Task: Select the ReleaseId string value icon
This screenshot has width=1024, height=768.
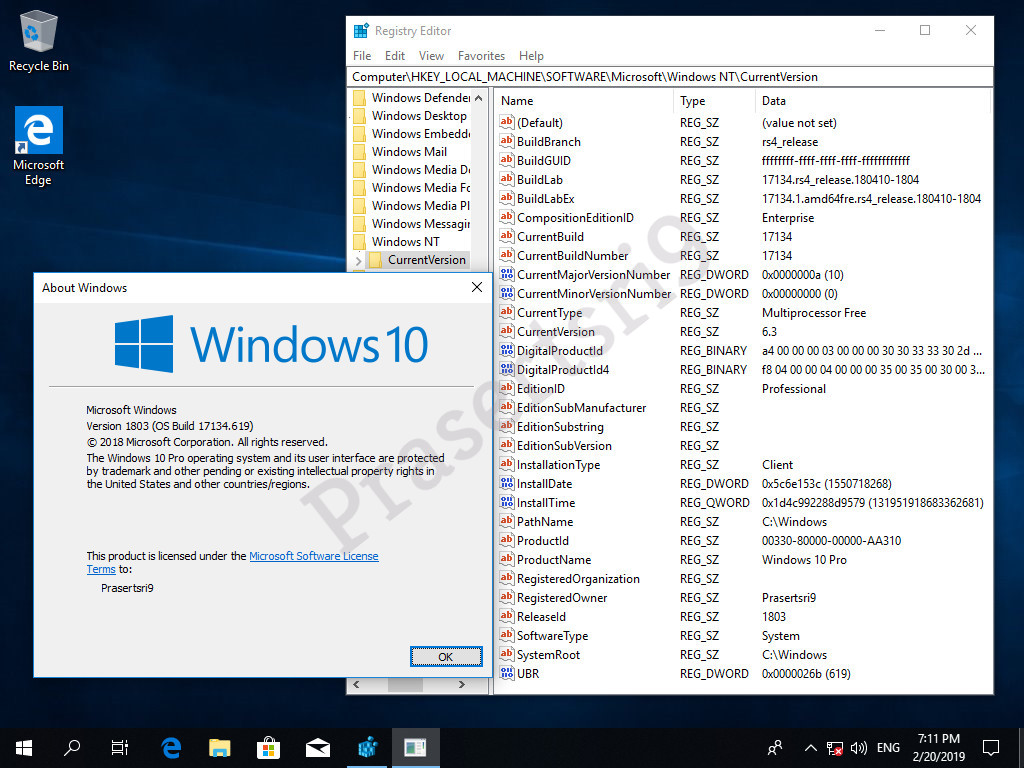Action: click(507, 616)
